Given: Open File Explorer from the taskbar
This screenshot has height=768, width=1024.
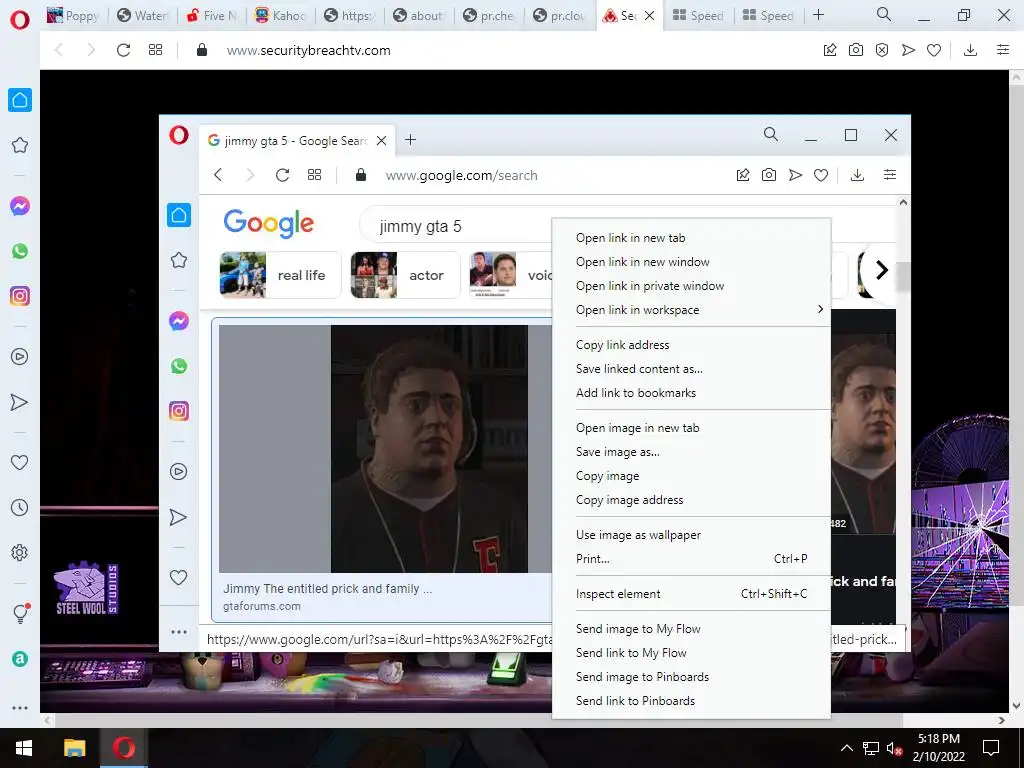Looking at the screenshot, I should tap(74, 748).
